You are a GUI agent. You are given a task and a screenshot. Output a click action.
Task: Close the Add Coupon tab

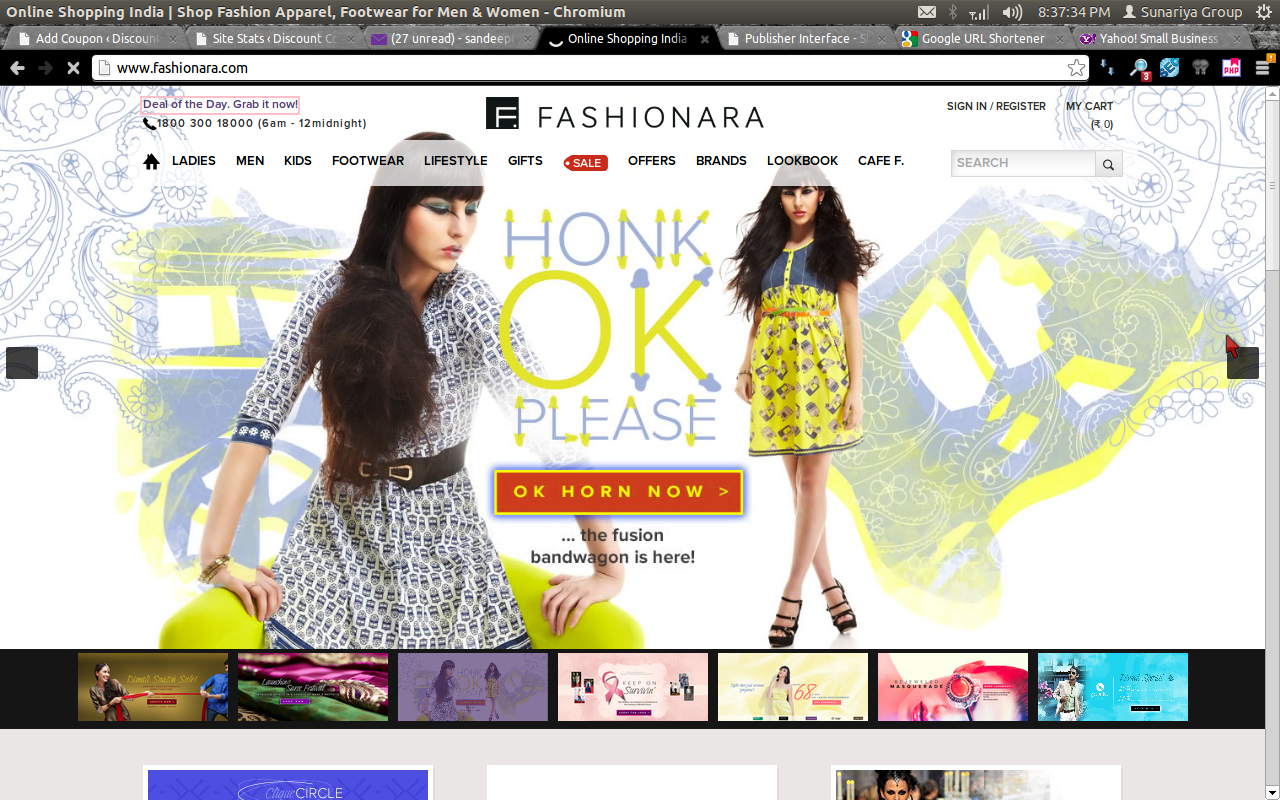[173, 39]
